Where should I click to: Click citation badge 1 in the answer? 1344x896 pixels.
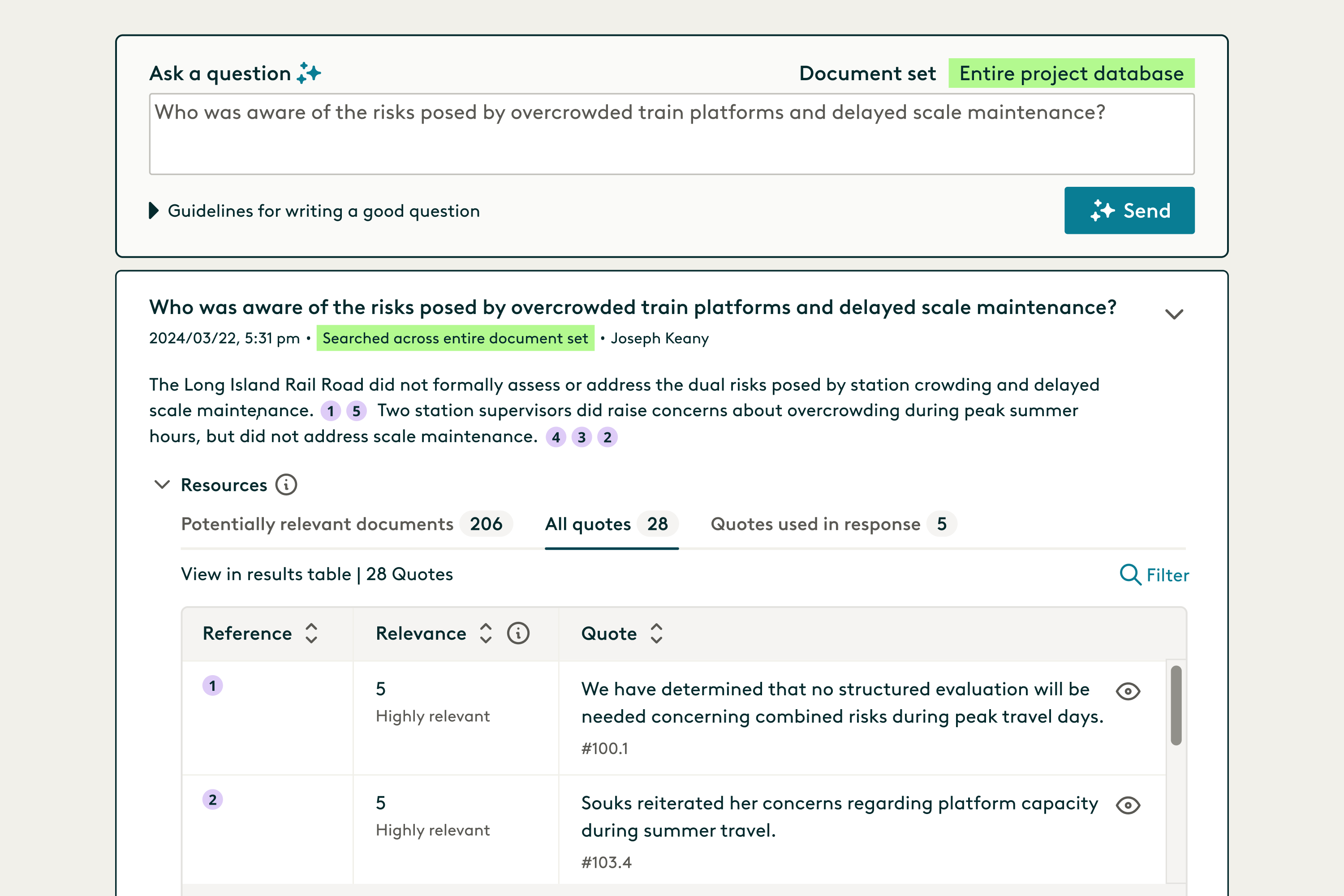330,411
